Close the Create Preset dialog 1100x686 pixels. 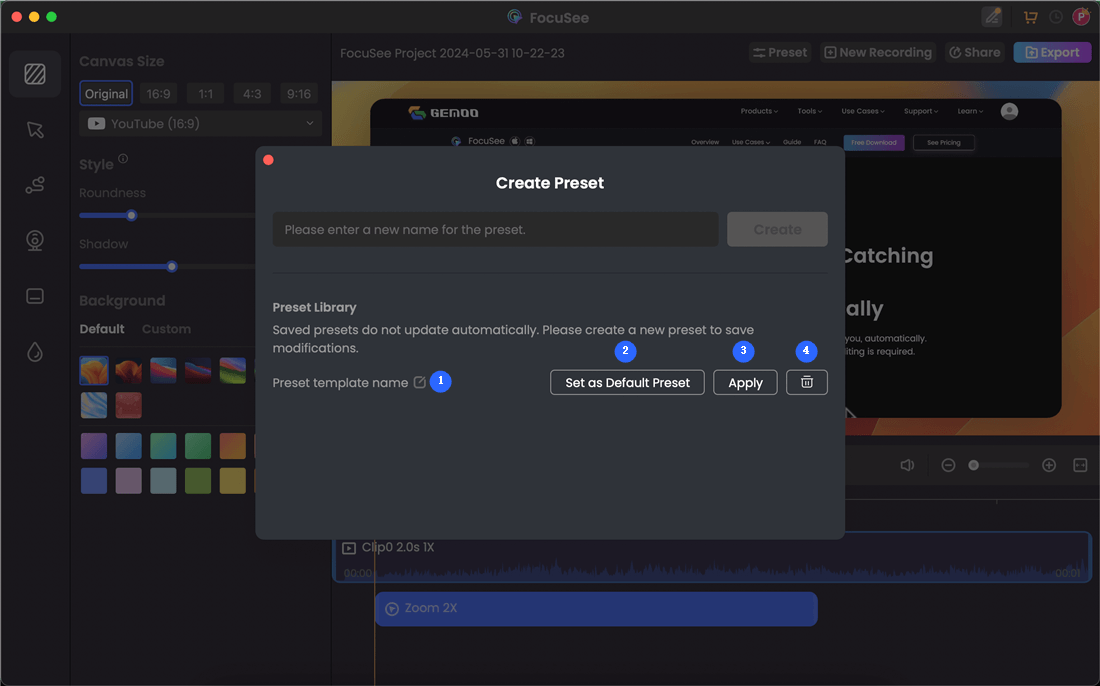click(x=268, y=160)
